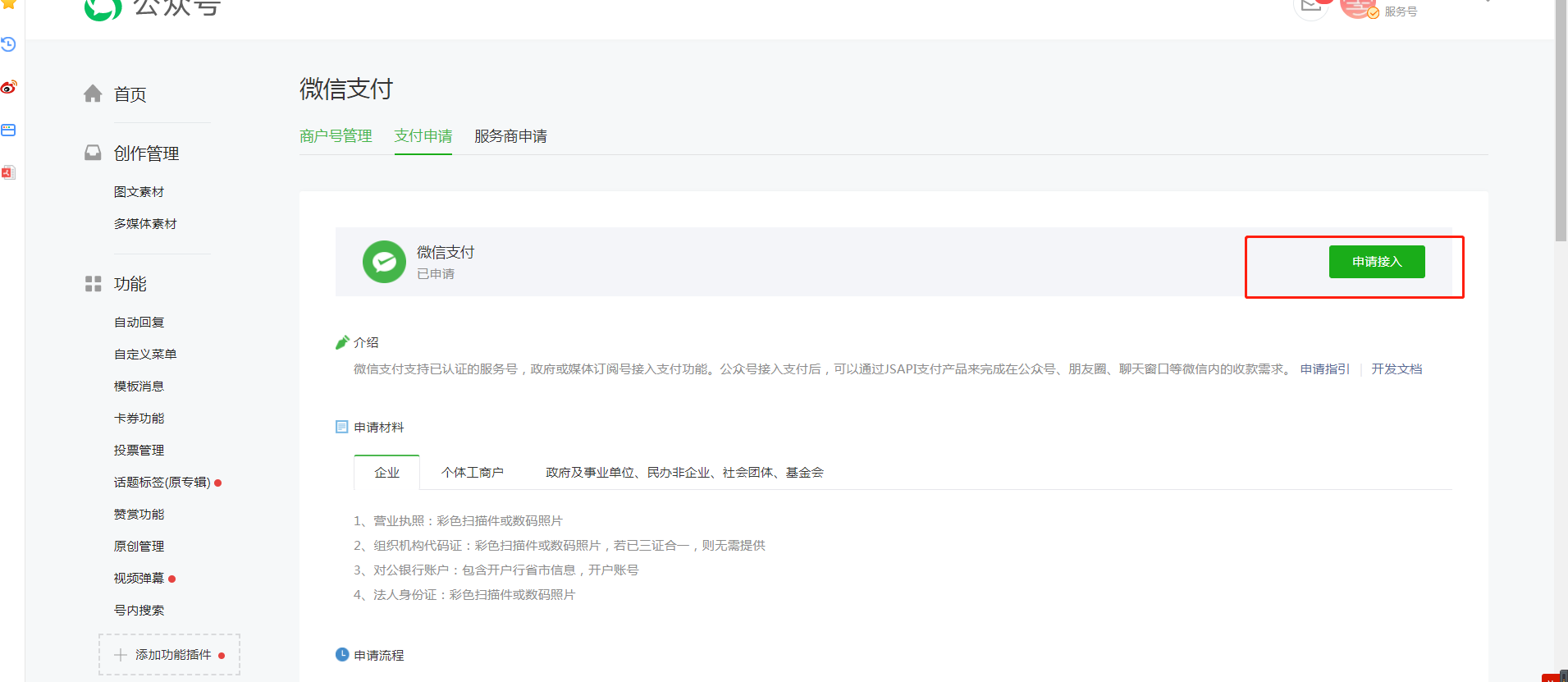Click the 组织机构代码证 requirement line
Image resolution: width=1568 pixels, height=682 pixels.
pos(559,546)
